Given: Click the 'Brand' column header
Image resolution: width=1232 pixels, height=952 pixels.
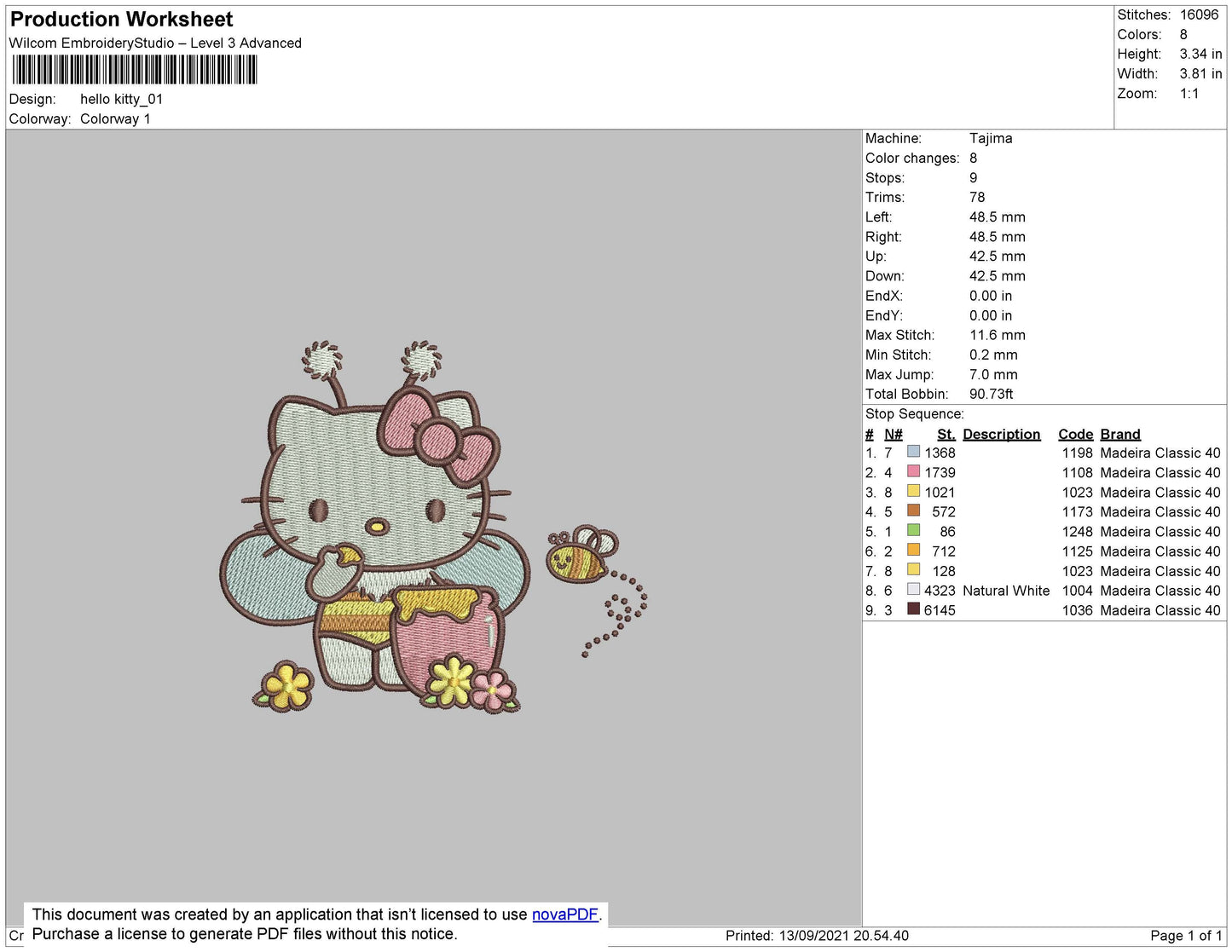Looking at the screenshot, I should pyautogui.click(x=1120, y=434).
